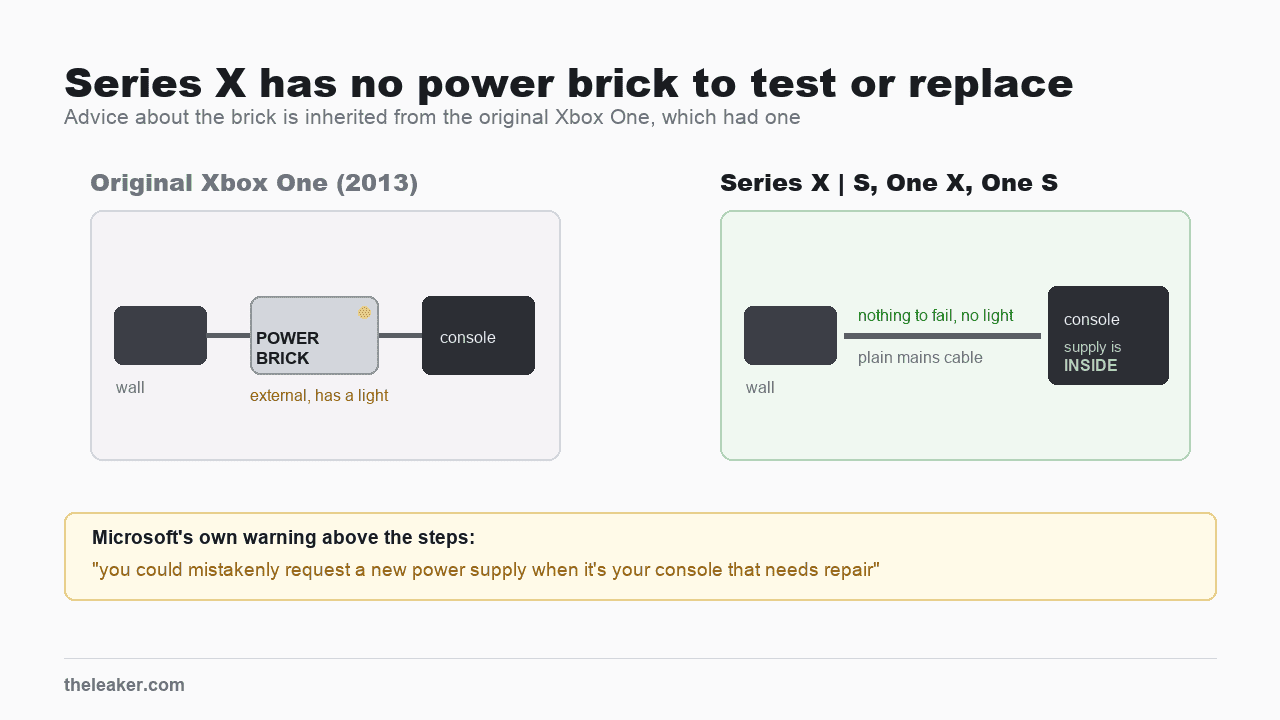Screen dimensions: 1280x720
Task: Click the Original Xbox One (2013) heading
Action: pyautogui.click(x=254, y=183)
